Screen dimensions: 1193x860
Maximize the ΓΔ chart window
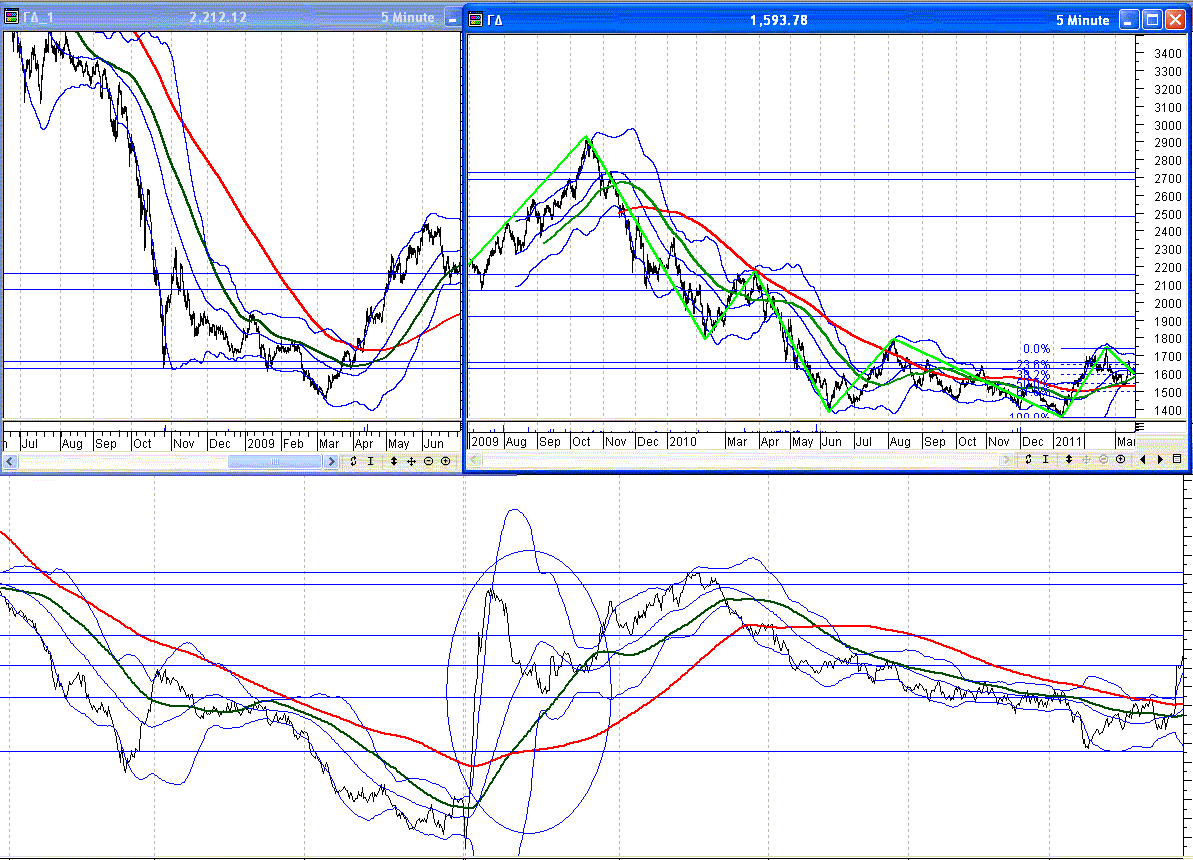coord(1151,19)
